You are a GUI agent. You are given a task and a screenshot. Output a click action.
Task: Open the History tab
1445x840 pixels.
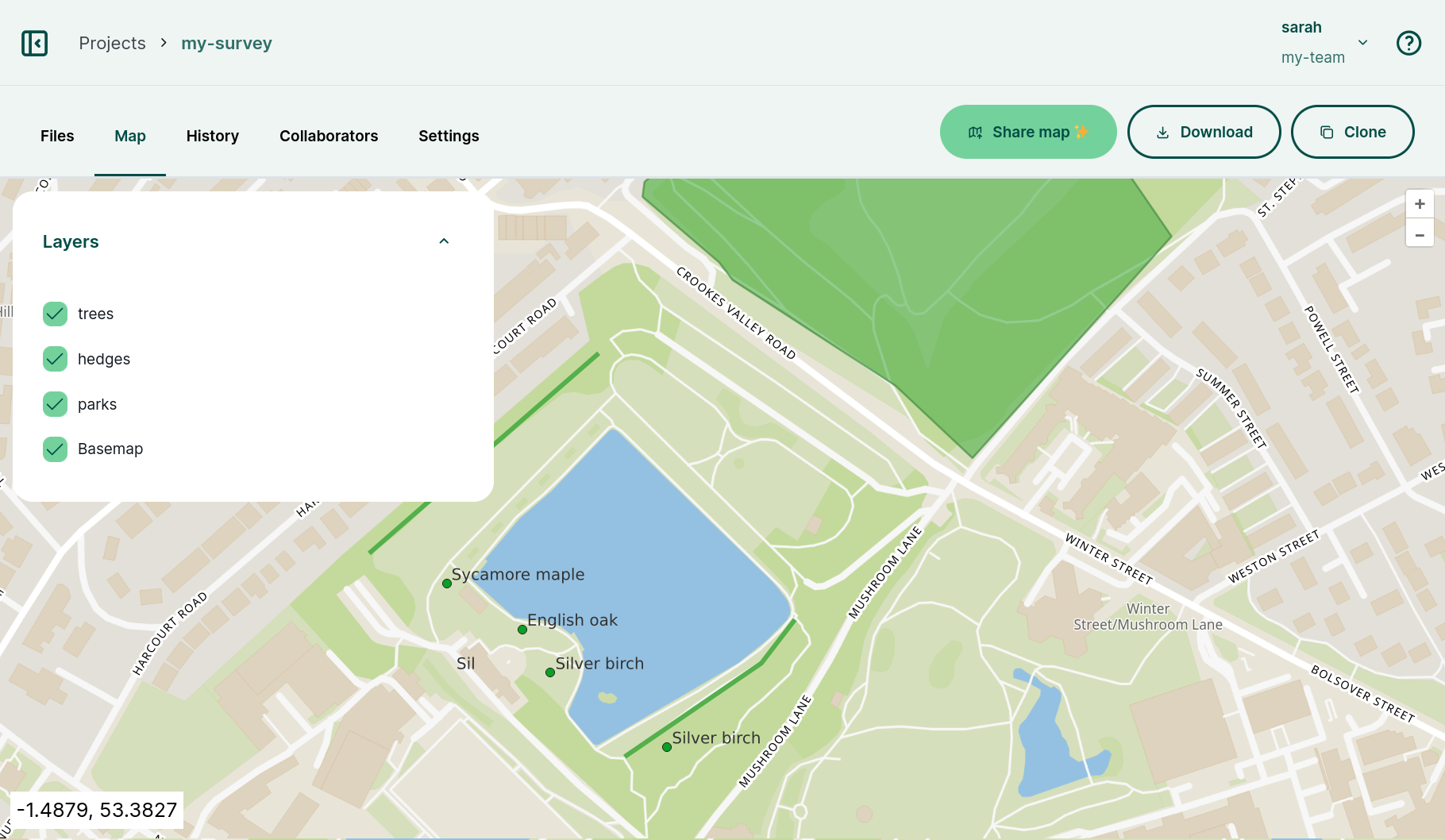pyautogui.click(x=212, y=136)
